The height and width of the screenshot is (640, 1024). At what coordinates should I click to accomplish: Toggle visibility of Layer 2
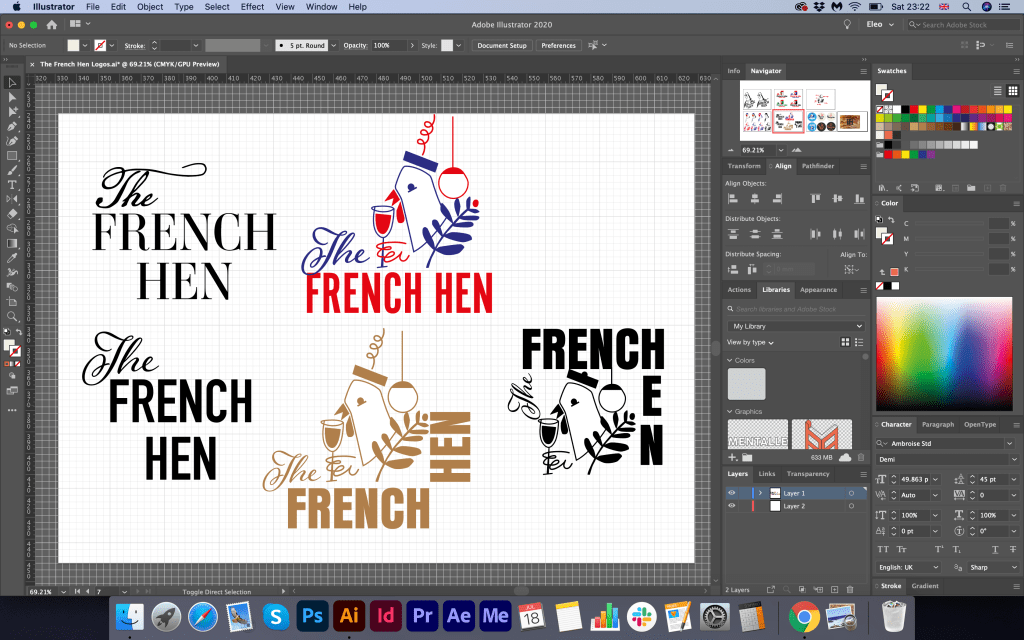click(731, 506)
